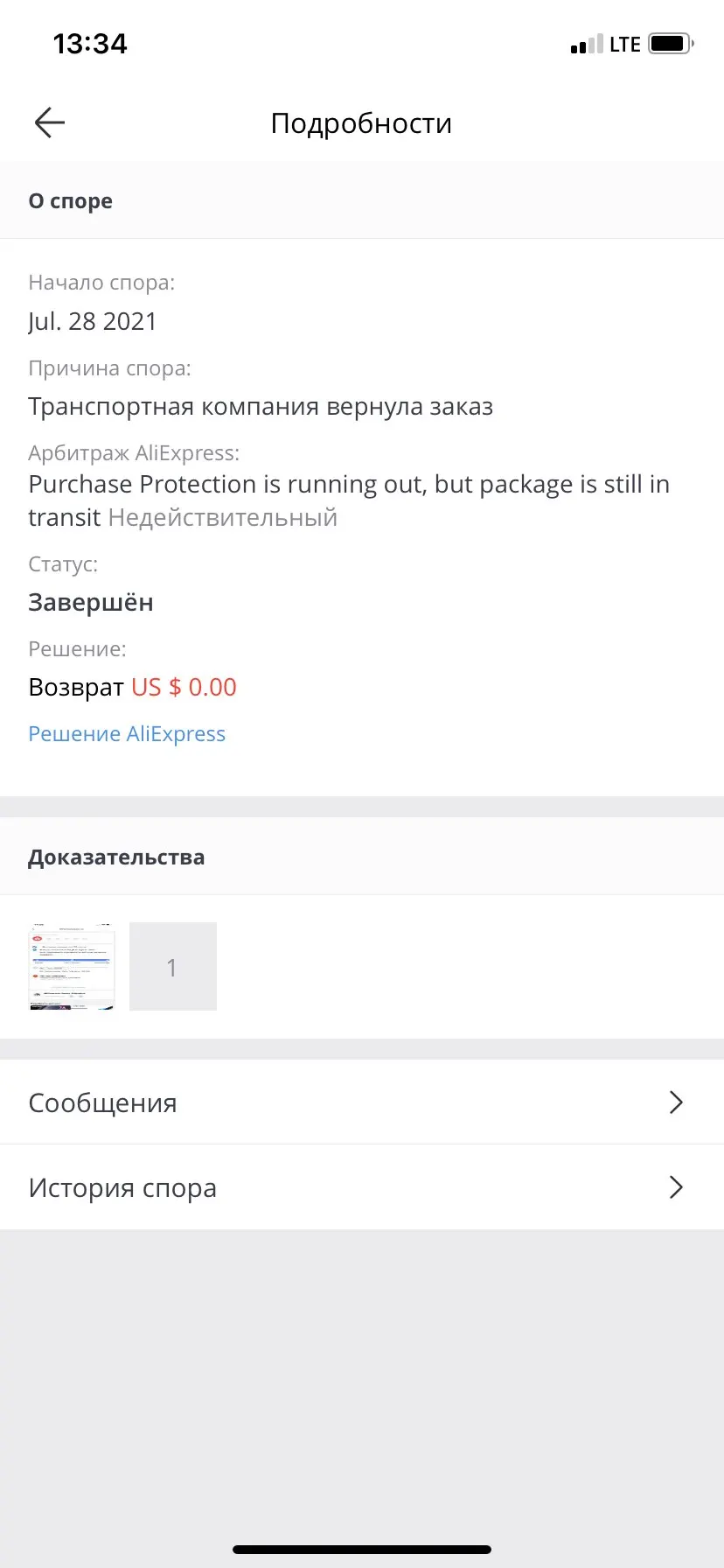Tap the Jul. 28 2021 dispute start date

93,321
